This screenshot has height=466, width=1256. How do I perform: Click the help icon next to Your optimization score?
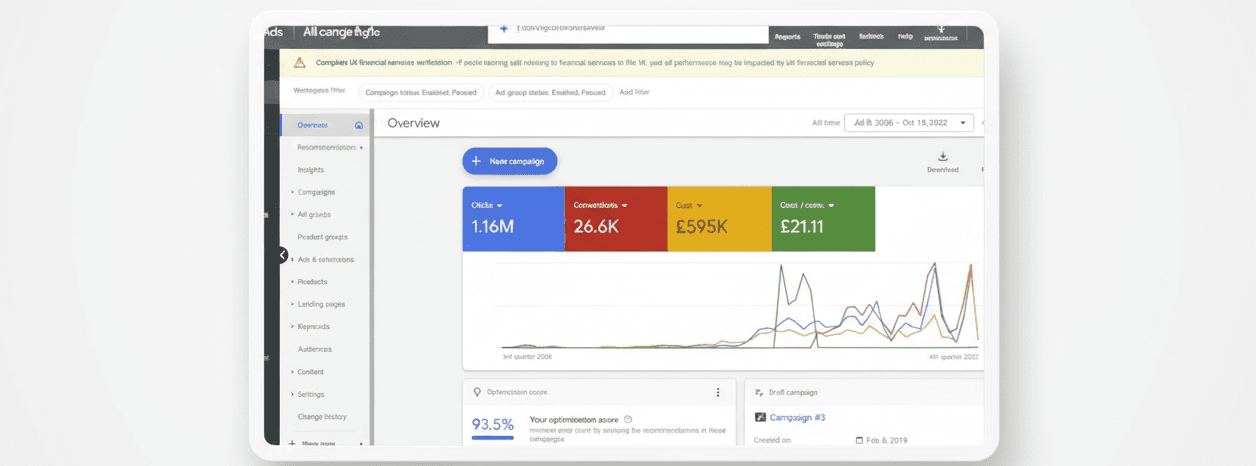click(x=628, y=419)
